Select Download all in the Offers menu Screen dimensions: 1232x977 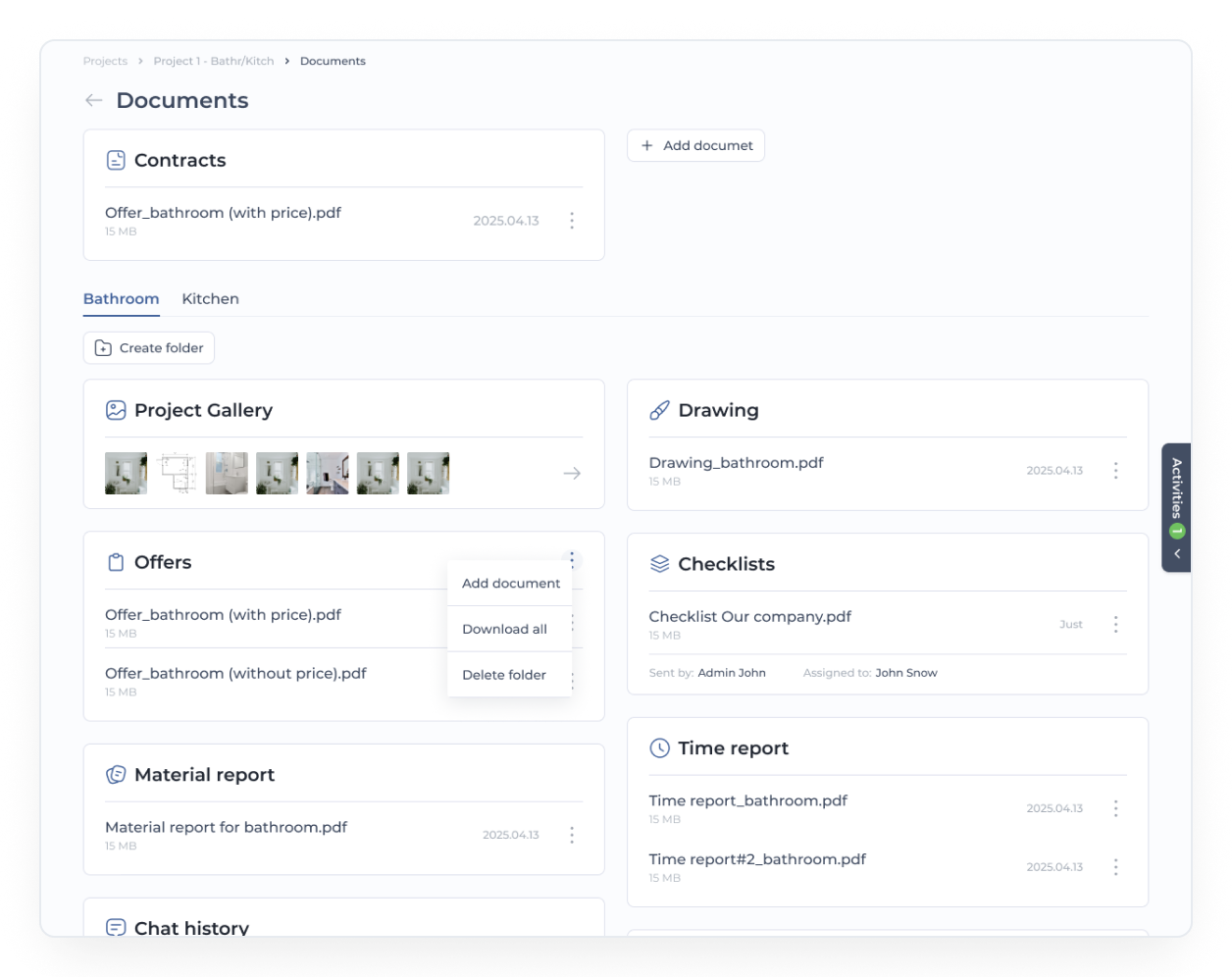[510, 630]
